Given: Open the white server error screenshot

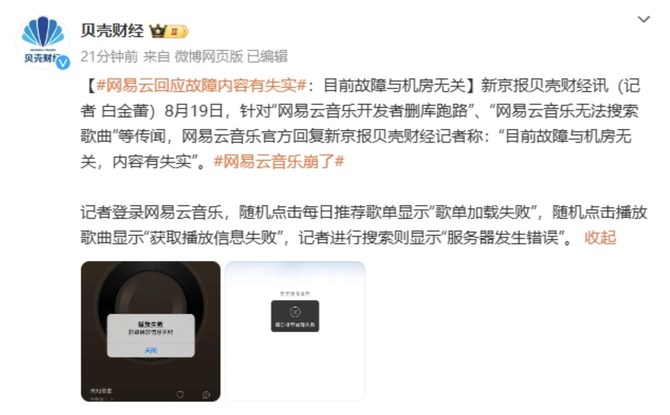Looking at the screenshot, I should point(295,331).
